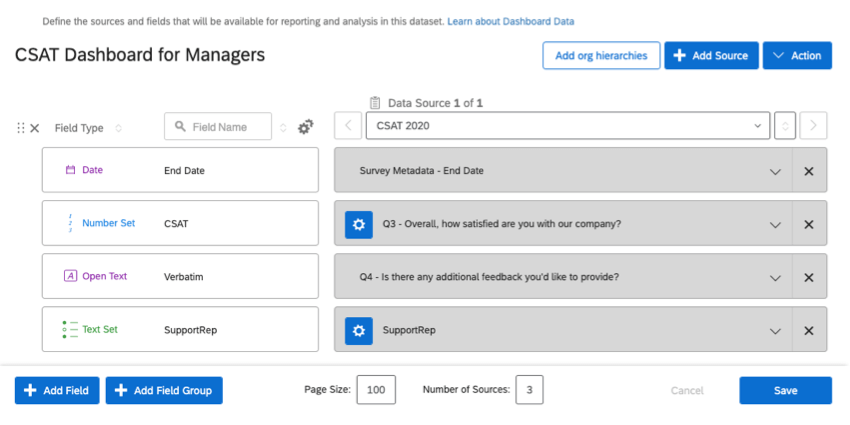Go to the next data source arrow
850x425 pixels.
point(814,126)
